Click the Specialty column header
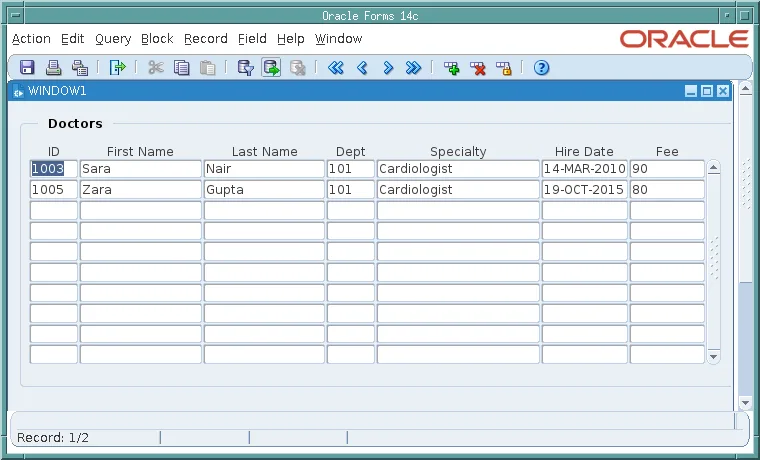760x460 pixels. click(458, 152)
